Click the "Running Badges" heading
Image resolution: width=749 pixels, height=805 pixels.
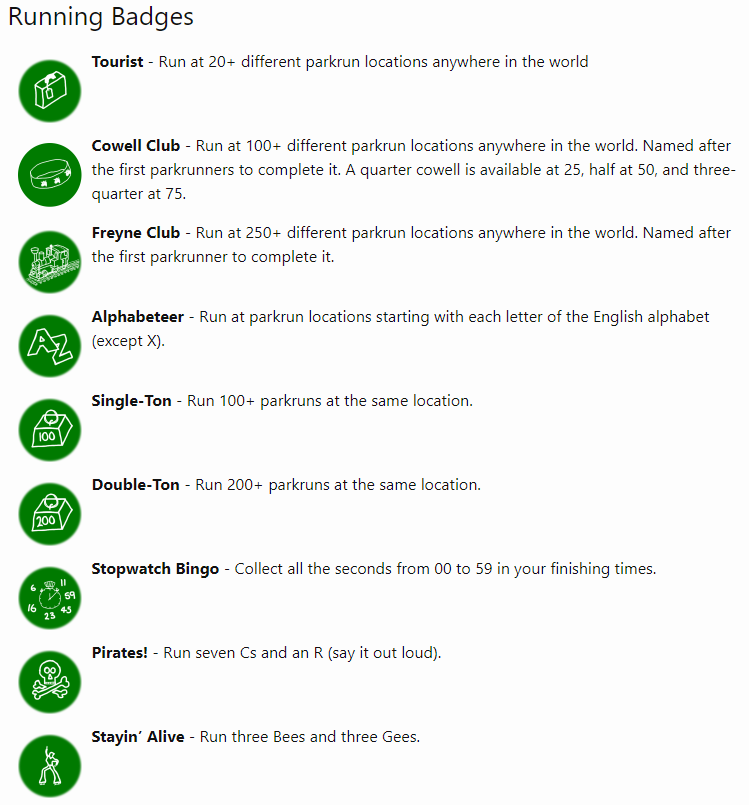point(101,18)
